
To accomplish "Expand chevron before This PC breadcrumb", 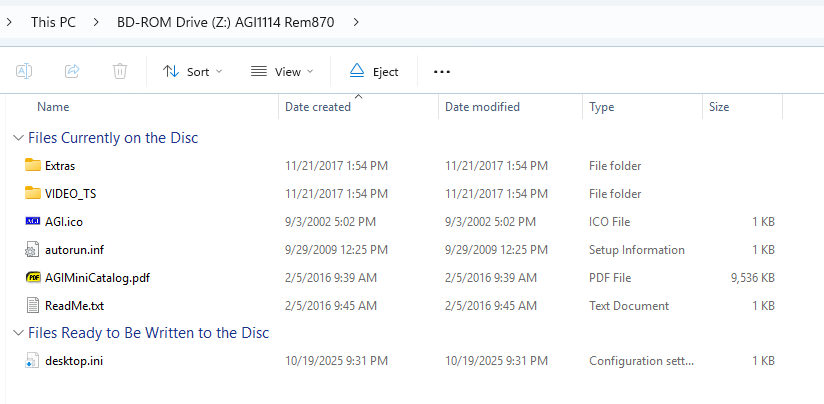I will click(9, 22).
